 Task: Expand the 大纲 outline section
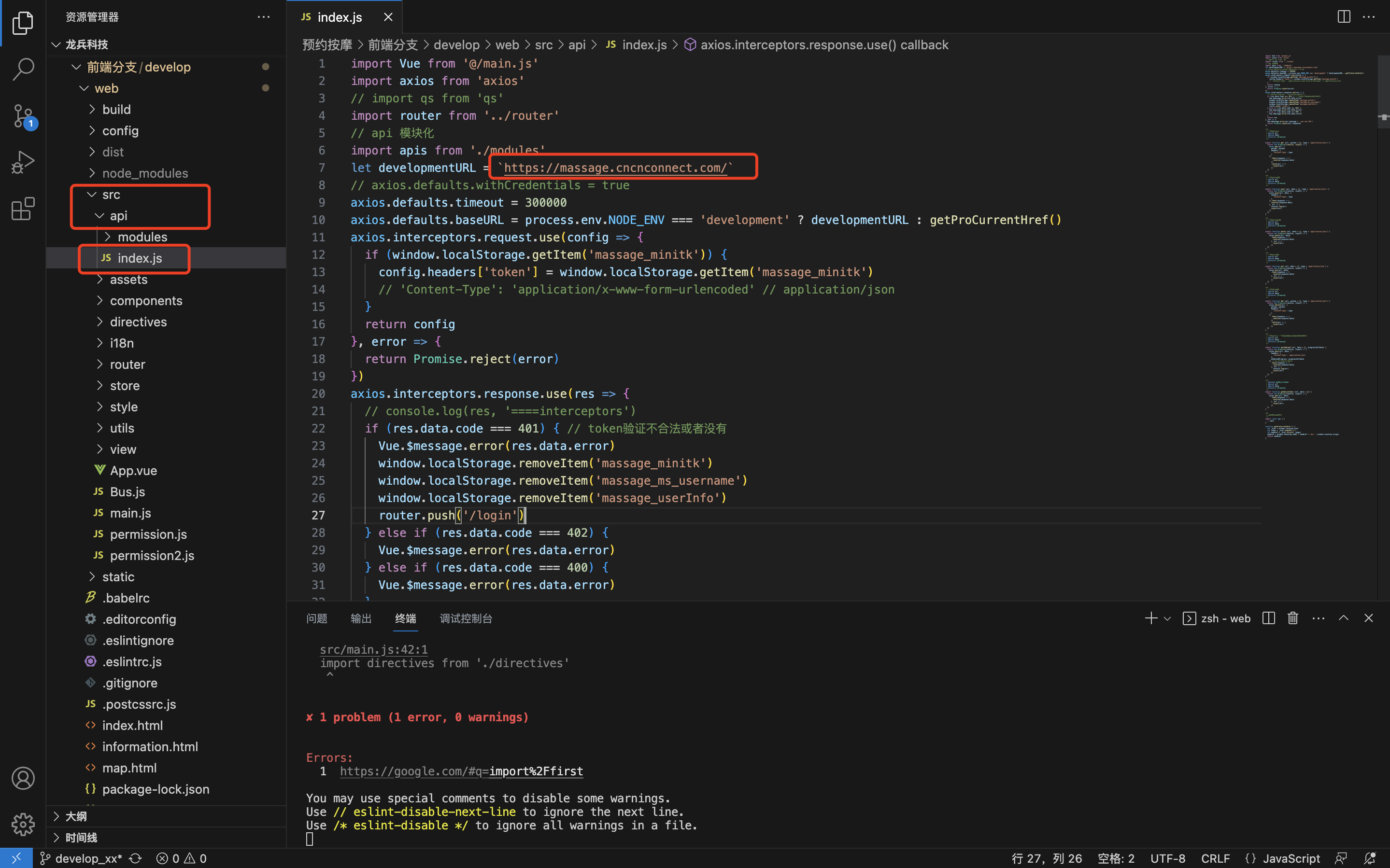click(76, 816)
